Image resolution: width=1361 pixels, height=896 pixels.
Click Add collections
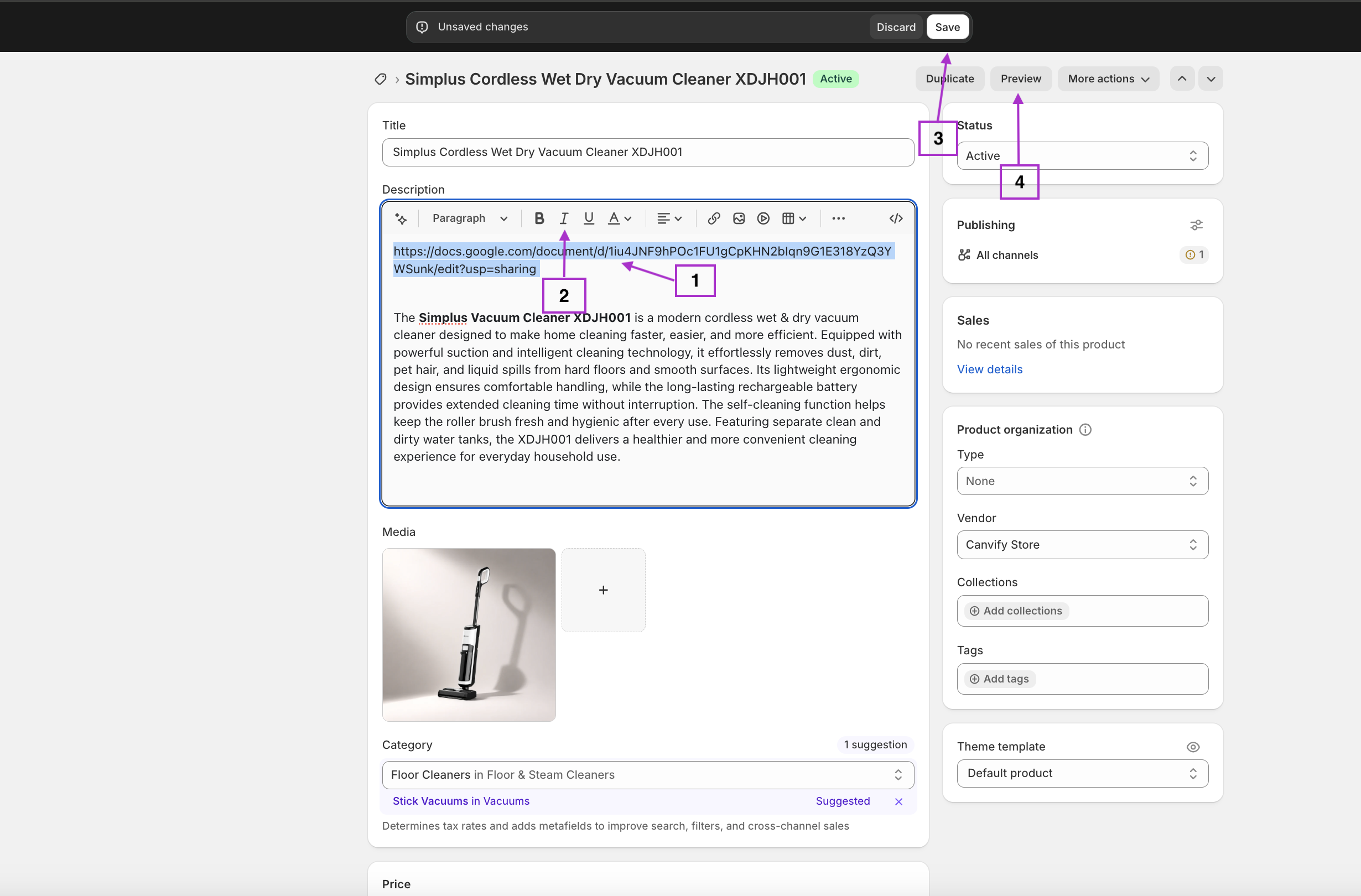1016,611
